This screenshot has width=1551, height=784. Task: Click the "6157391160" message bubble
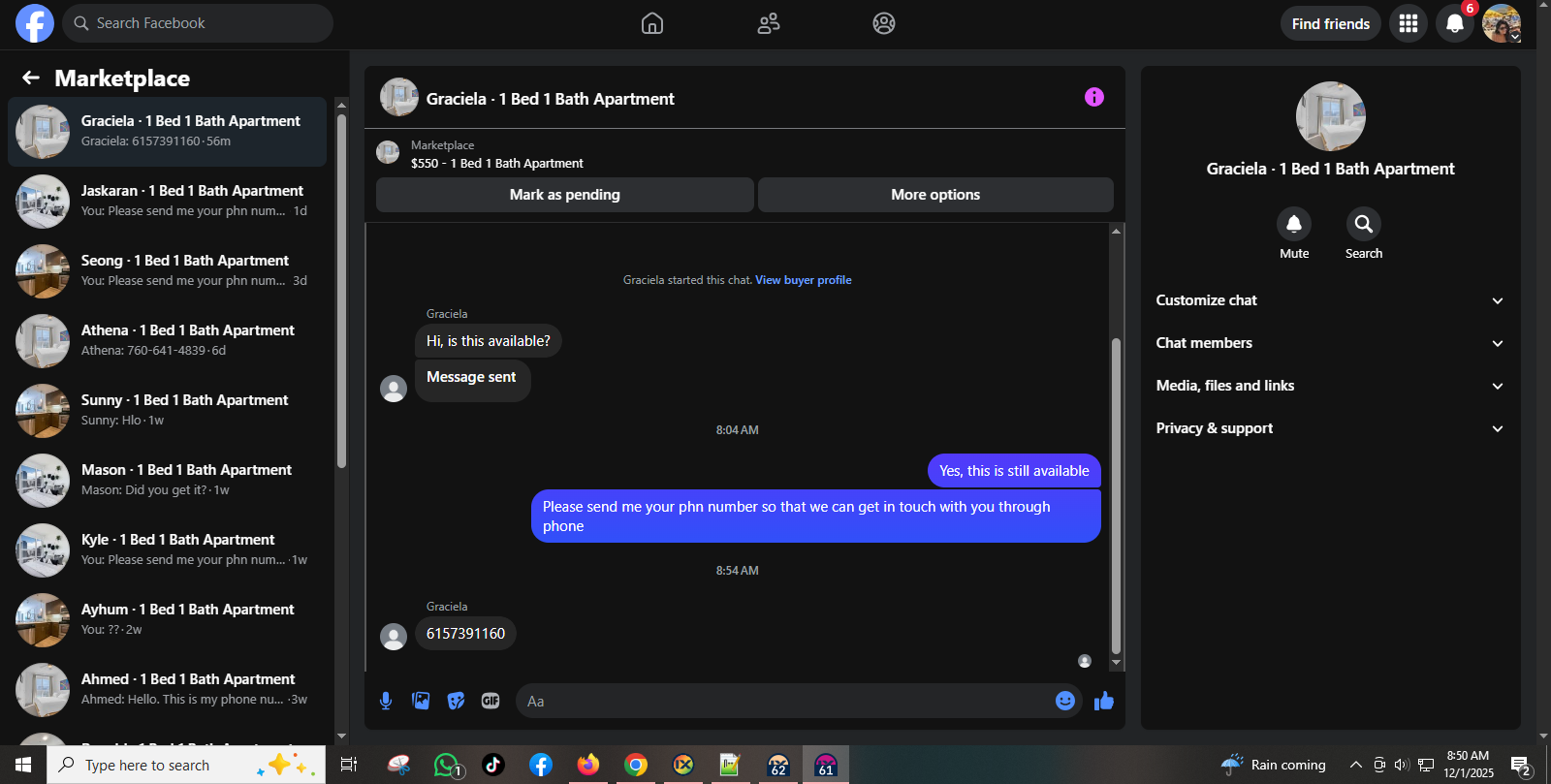tap(465, 634)
